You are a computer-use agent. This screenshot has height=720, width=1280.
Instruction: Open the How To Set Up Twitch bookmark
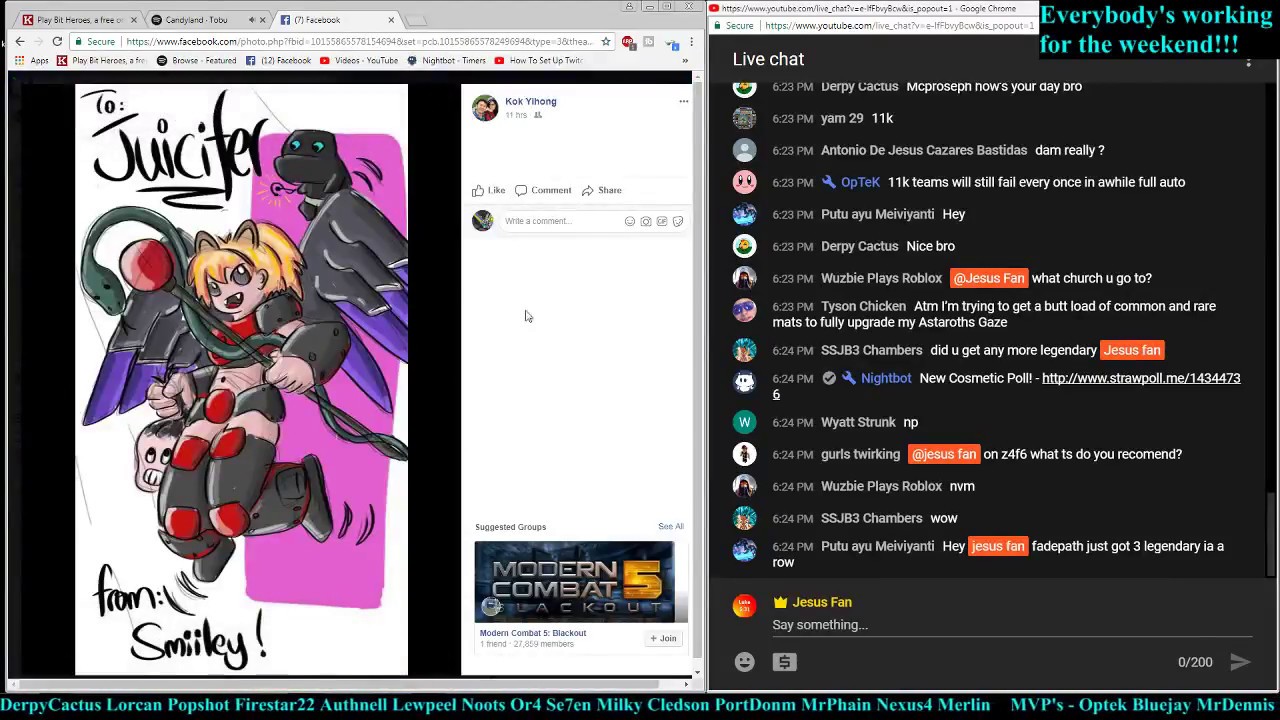(538, 61)
